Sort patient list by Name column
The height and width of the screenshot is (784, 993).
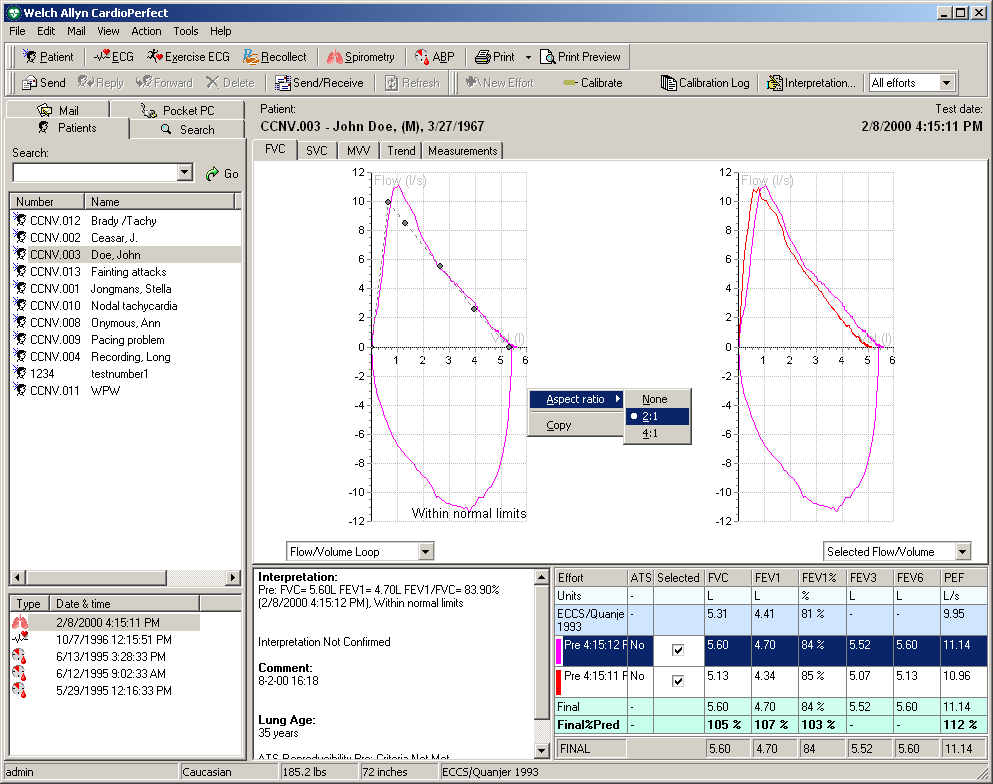(x=159, y=201)
